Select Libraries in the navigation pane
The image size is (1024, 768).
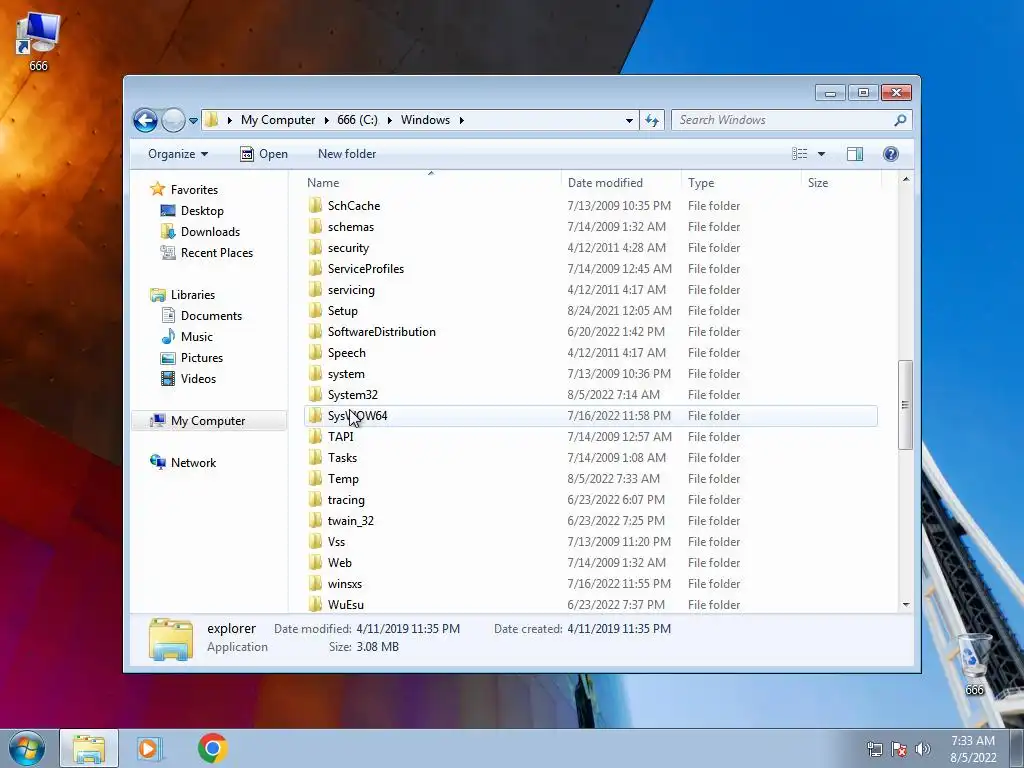point(193,295)
